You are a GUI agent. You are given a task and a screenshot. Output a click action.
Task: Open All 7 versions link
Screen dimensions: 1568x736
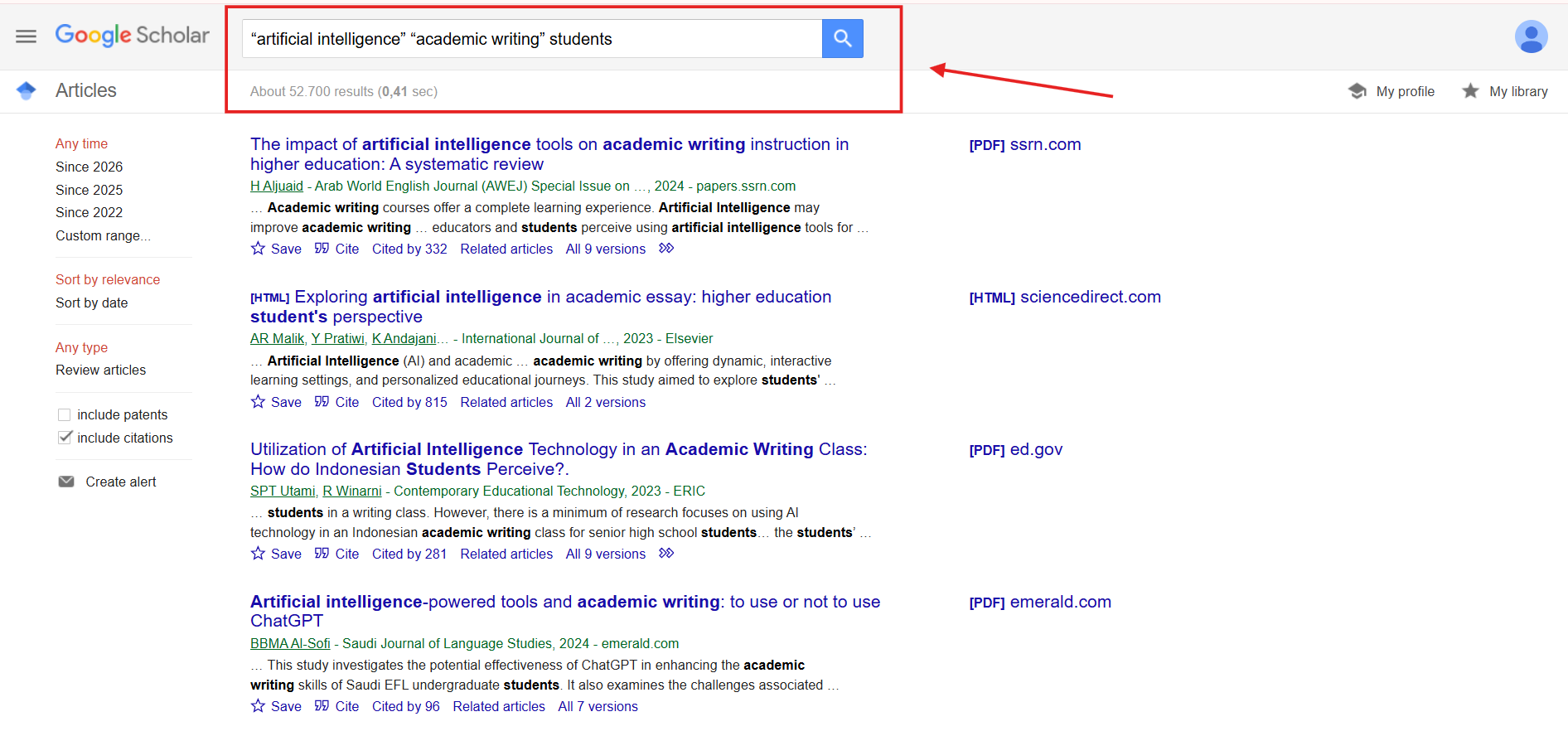coord(598,706)
